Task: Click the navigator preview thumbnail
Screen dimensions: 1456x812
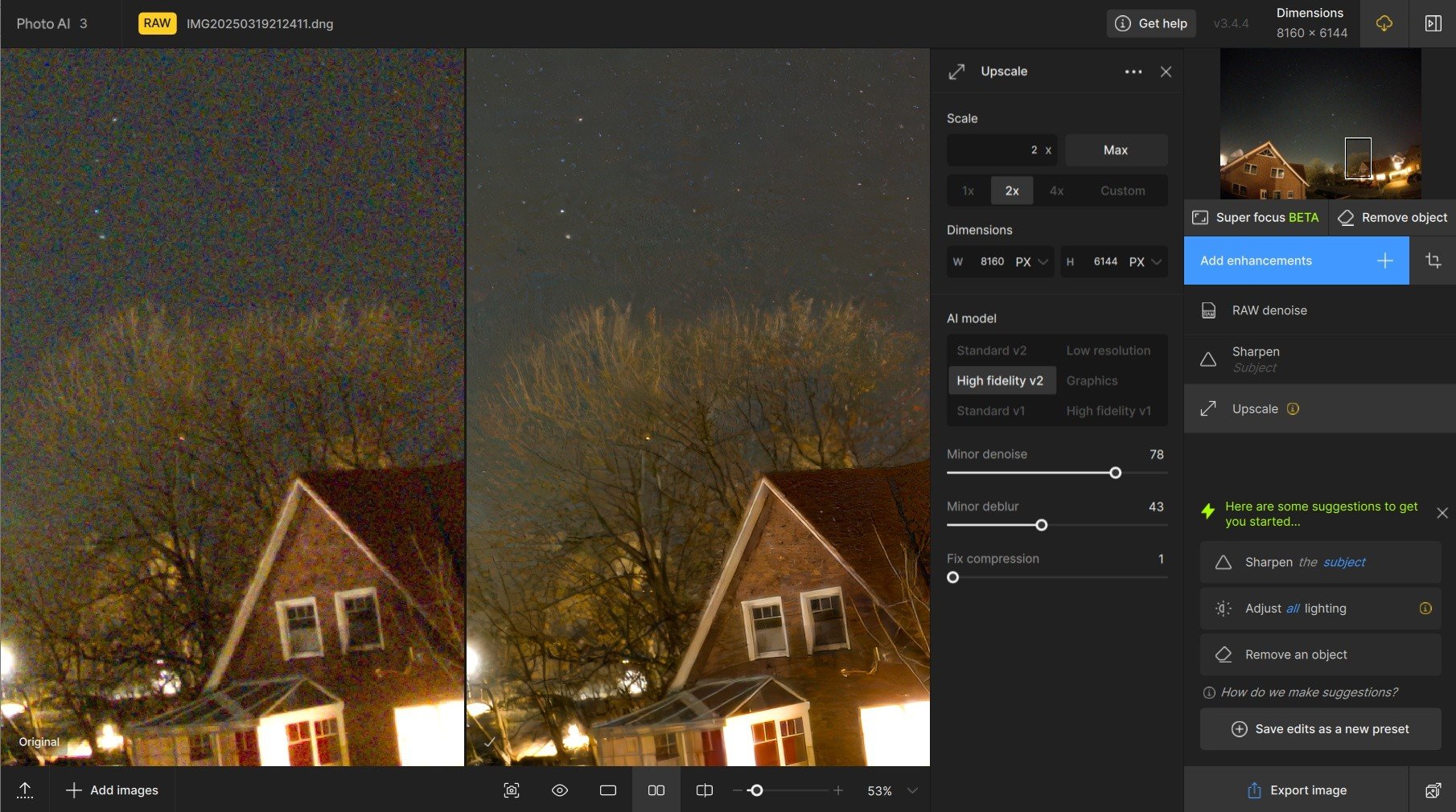Action: tap(1320, 124)
